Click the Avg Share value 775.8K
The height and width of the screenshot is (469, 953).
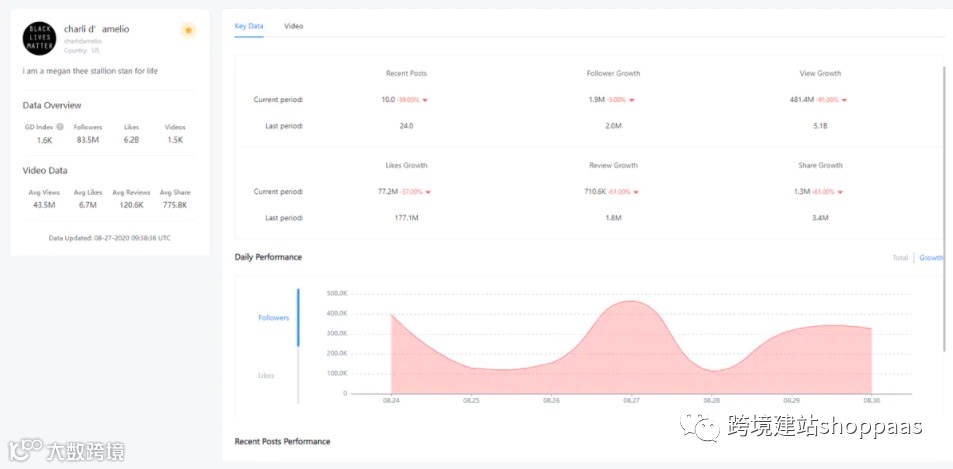tap(175, 205)
